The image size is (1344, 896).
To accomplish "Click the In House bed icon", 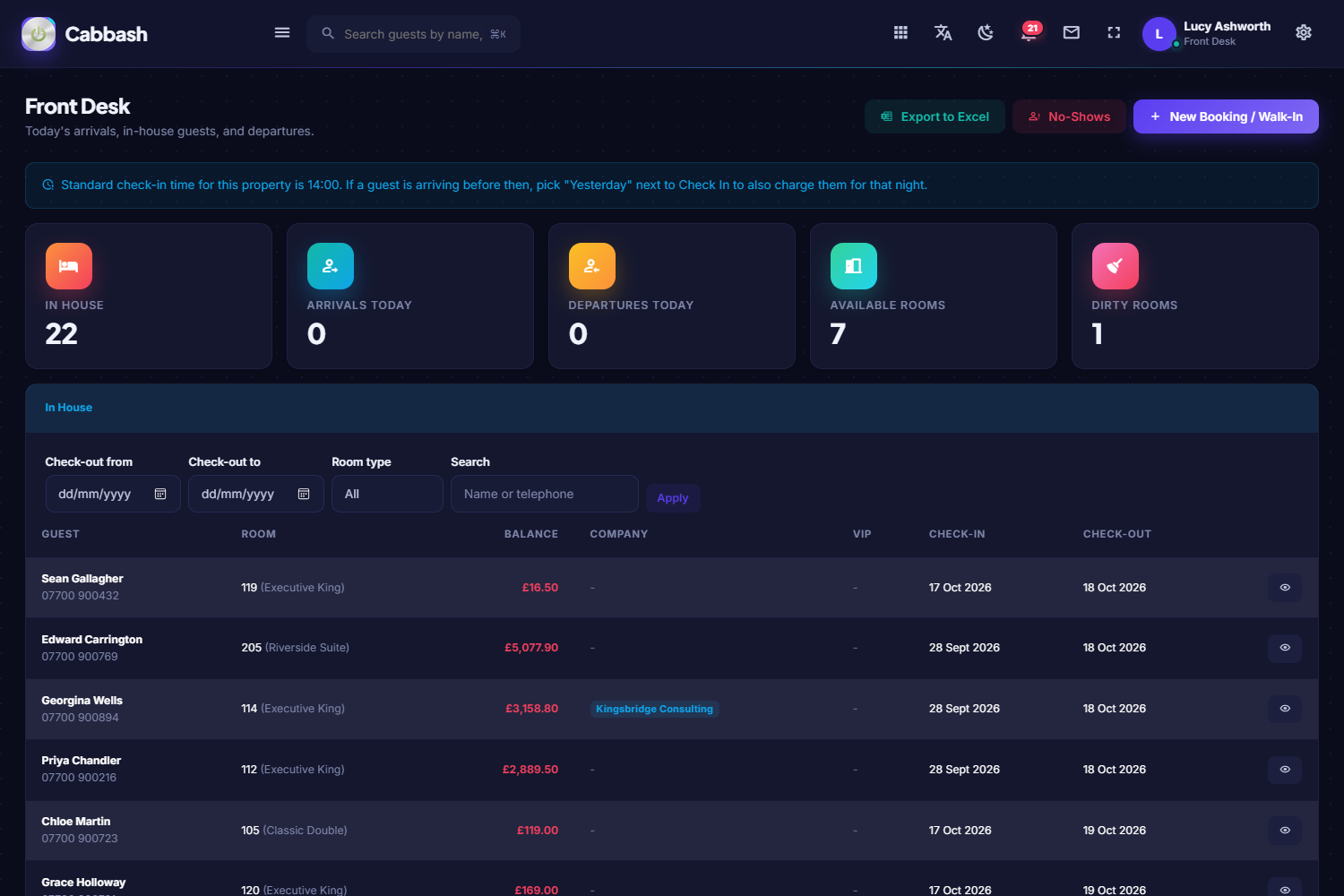I will click(x=69, y=266).
